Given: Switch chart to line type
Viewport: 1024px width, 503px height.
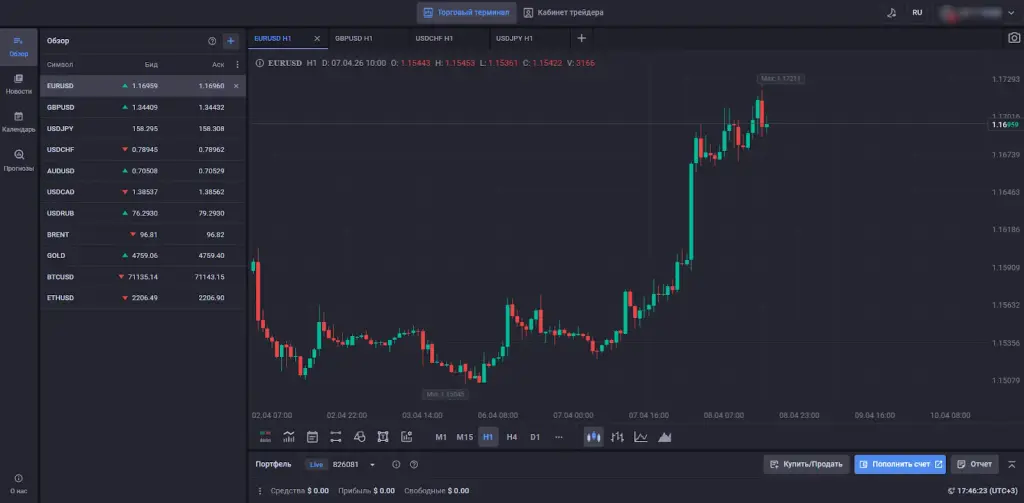Looking at the screenshot, I should pyautogui.click(x=641, y=437).
